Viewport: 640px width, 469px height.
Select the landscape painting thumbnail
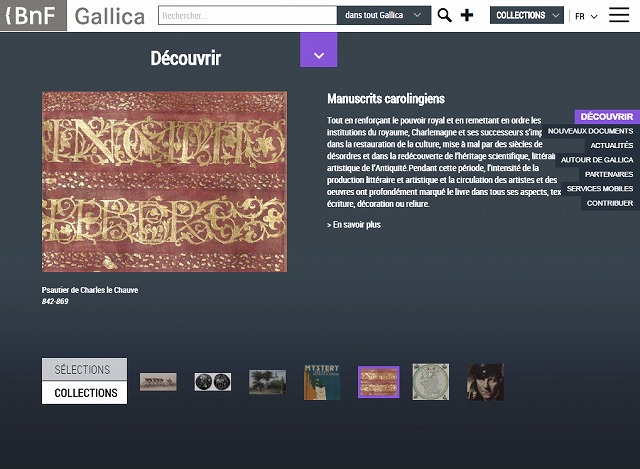(267, 382)
